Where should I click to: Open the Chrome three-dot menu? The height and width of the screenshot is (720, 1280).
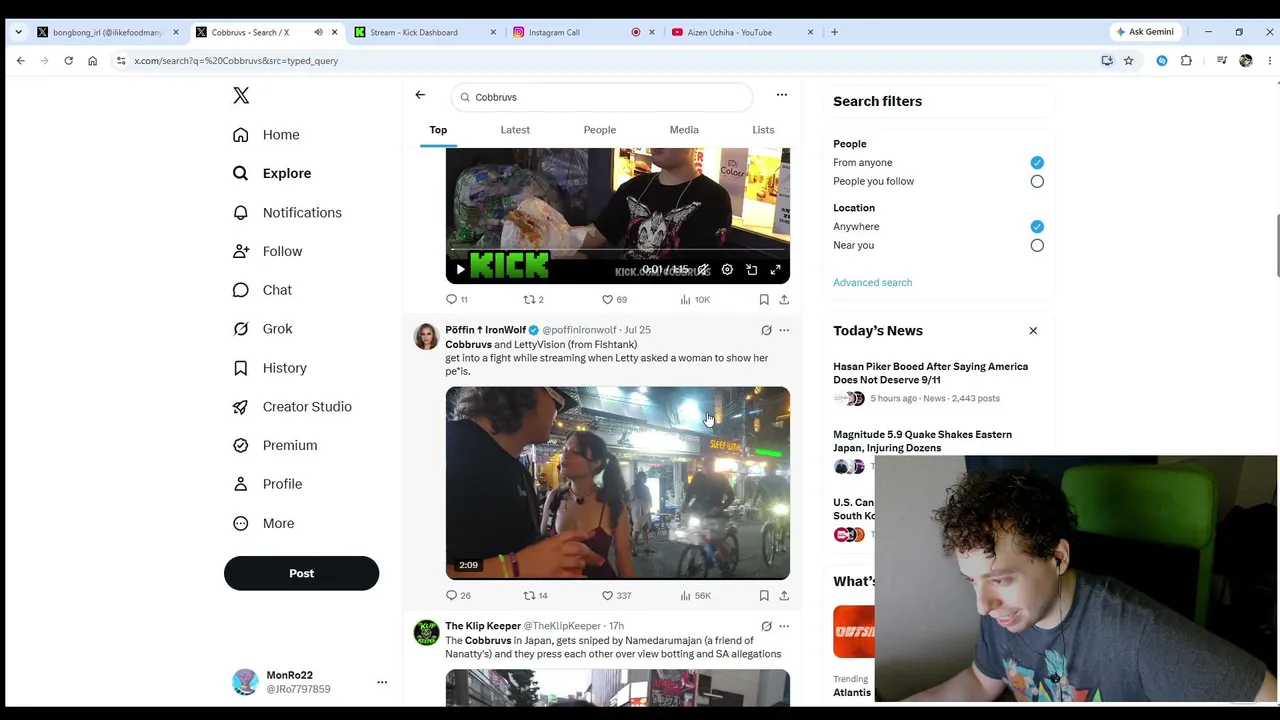(1269, 61)
